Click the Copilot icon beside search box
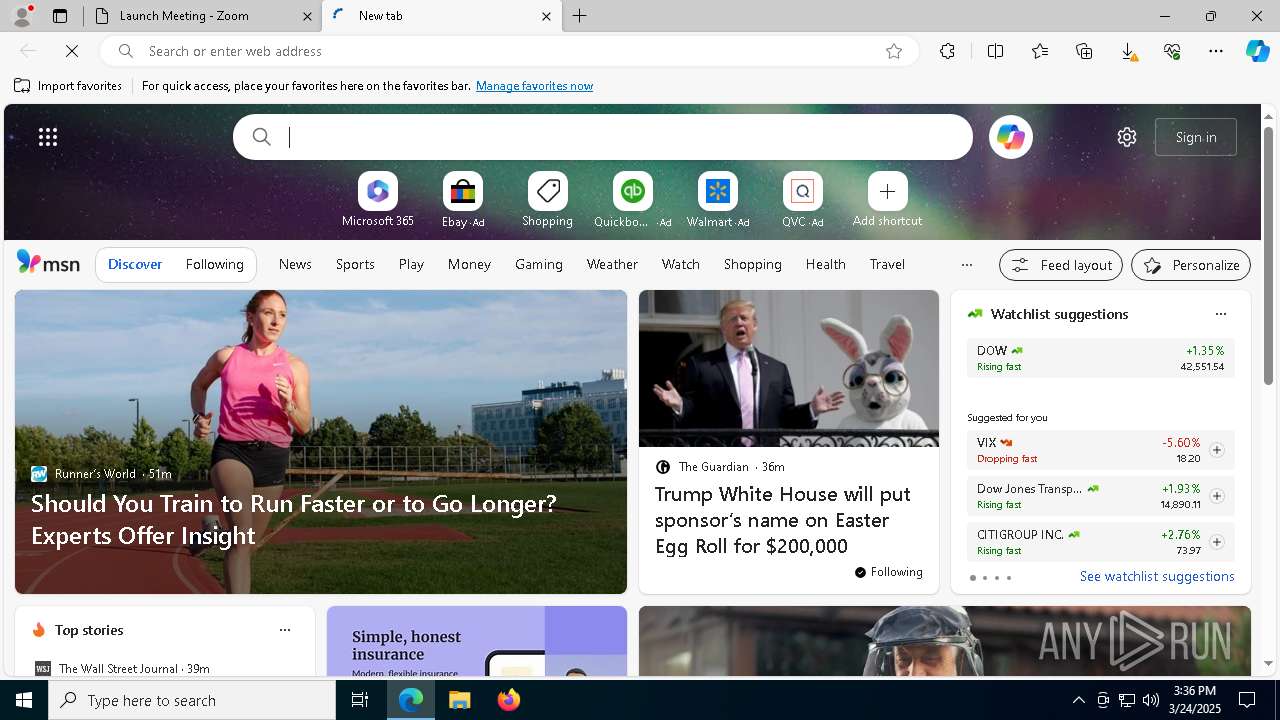The image size is (1280, 720). click(x=1010, y=137)
